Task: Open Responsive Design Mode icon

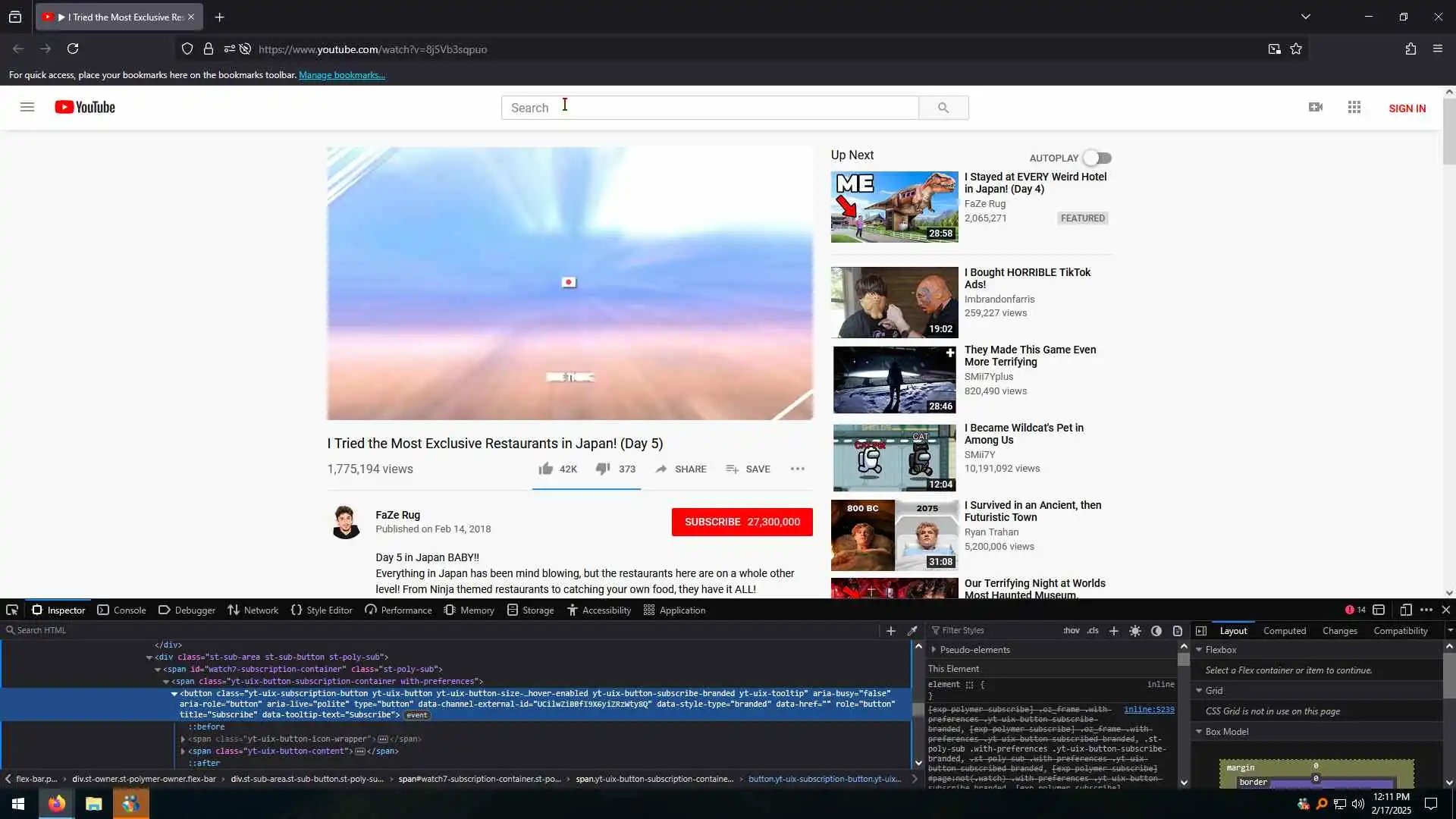Action: [x=1405, y=610]
